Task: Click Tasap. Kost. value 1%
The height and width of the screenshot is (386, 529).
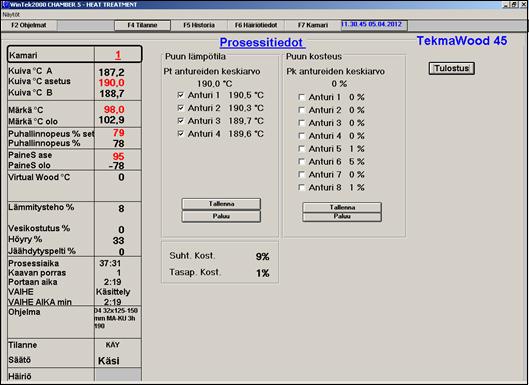Action: (x=262, y=273)
